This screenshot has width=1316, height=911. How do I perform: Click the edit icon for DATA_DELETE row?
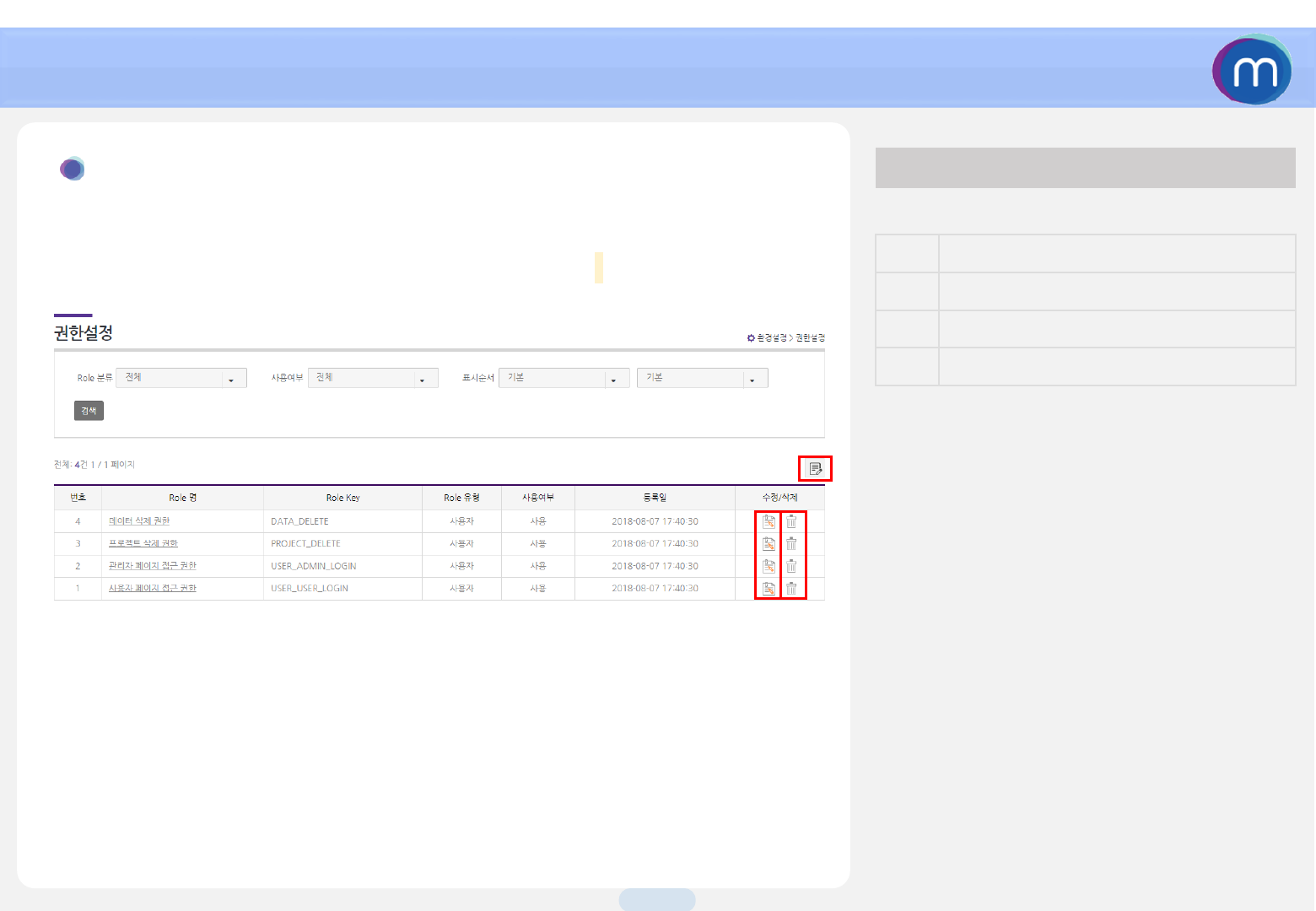point(769,521)
